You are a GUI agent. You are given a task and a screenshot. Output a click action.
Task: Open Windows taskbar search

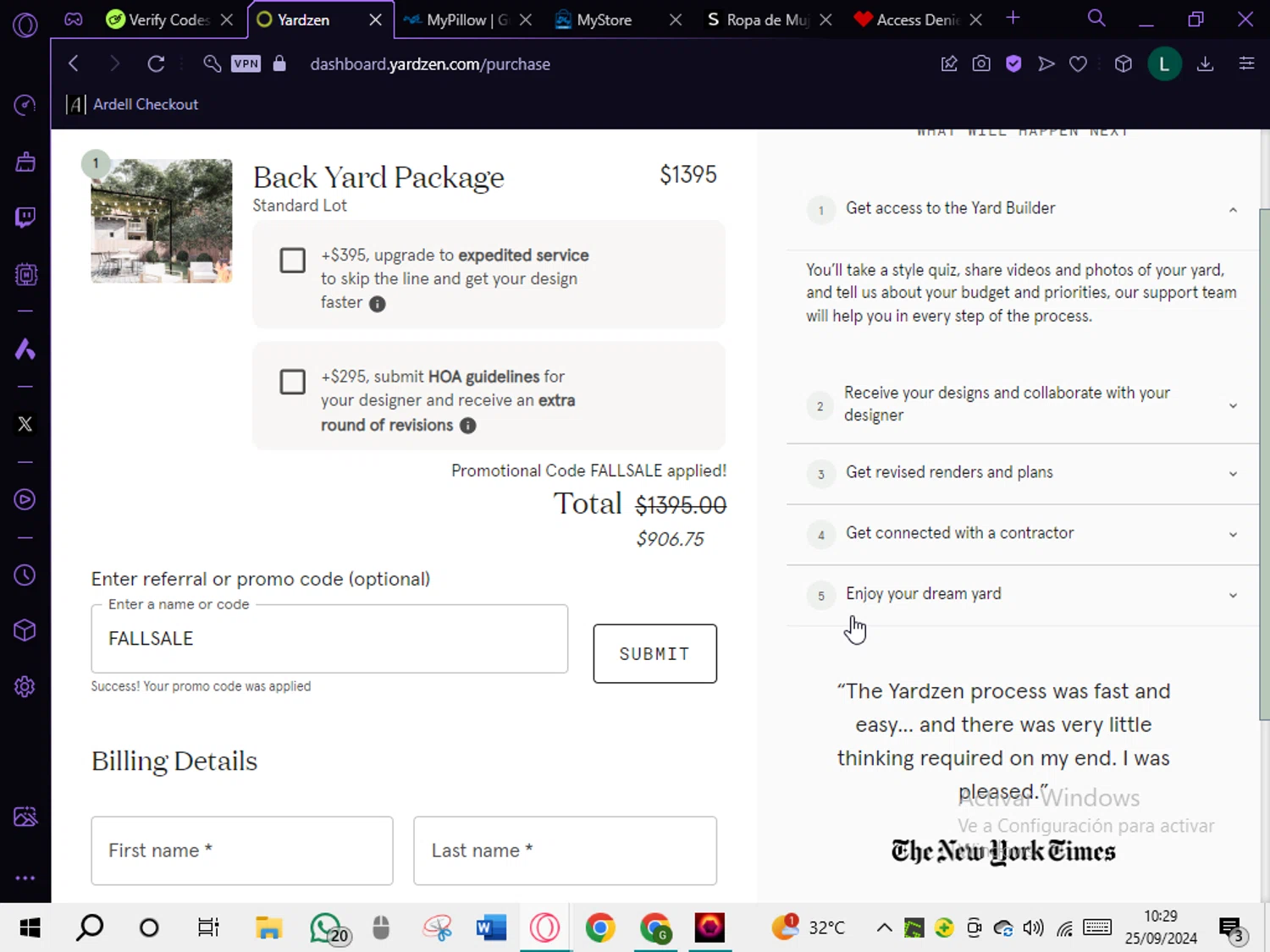[90, 928]
